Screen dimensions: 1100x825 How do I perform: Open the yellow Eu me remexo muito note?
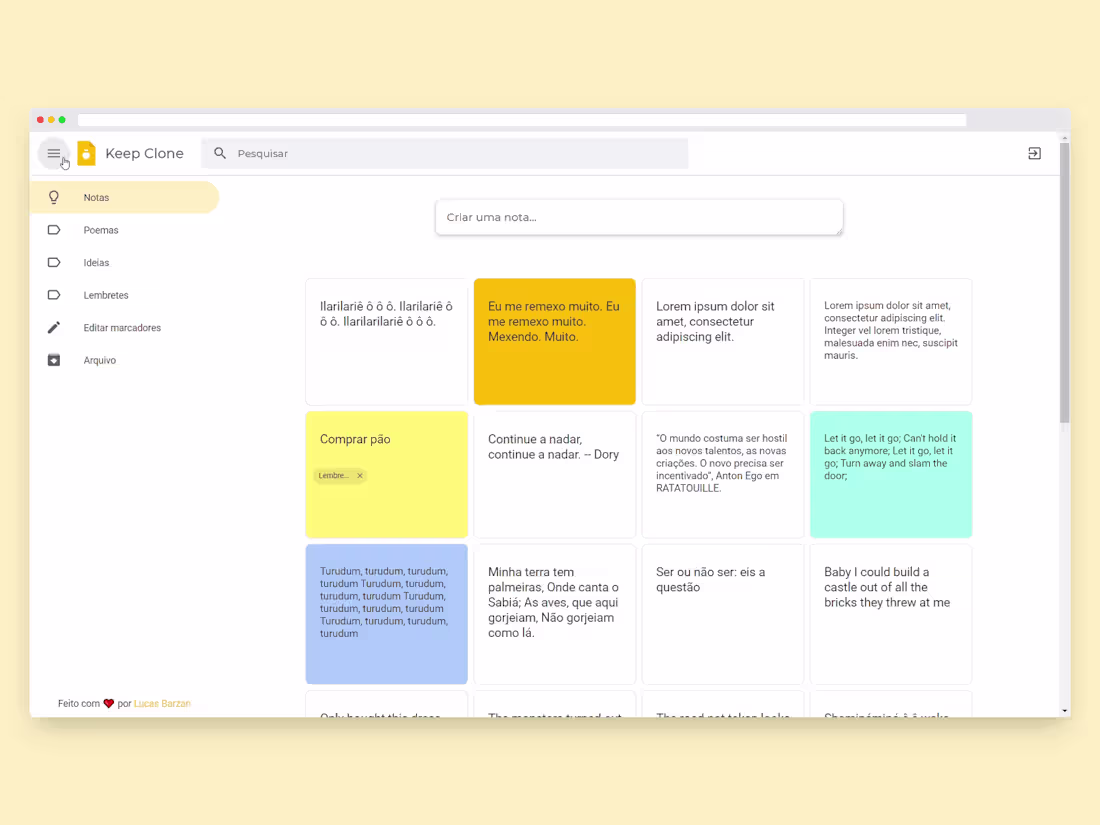tap(554, 340)
